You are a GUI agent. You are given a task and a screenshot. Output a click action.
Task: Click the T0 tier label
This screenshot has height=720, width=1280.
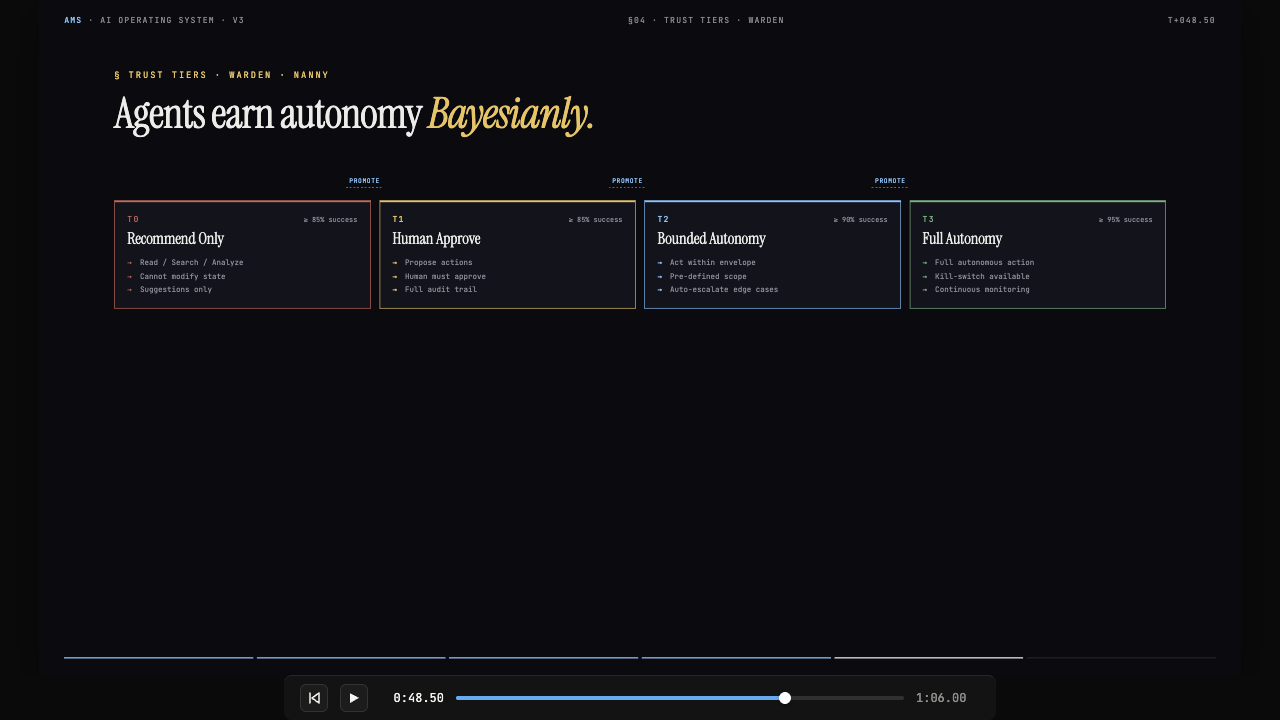pyautogui.click(x=133, y=219)
